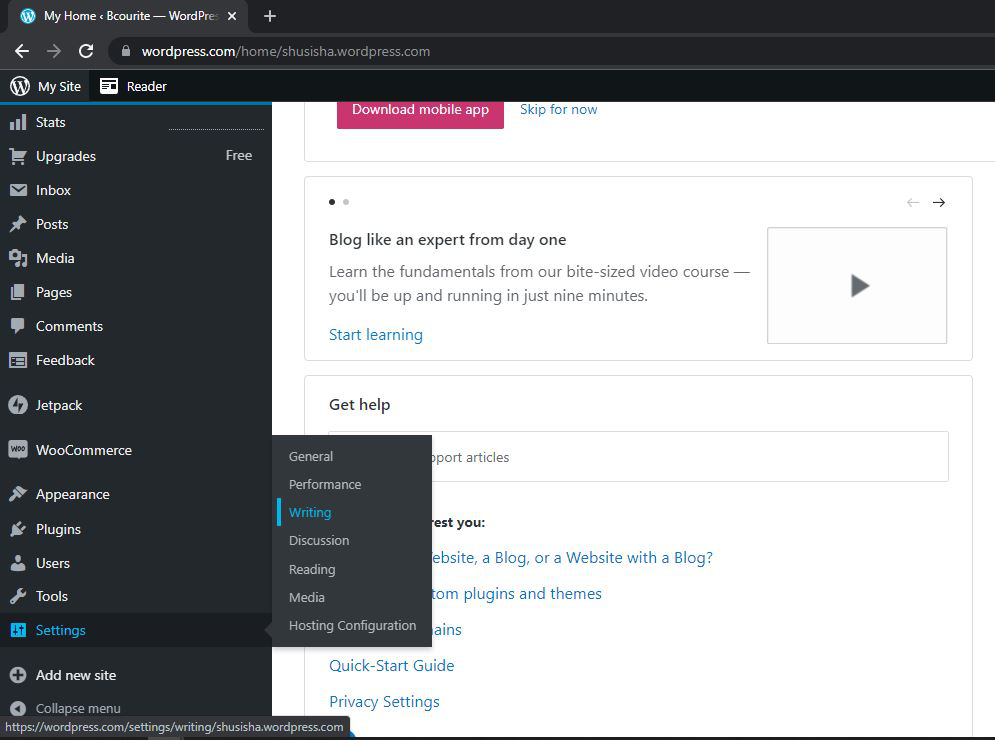This screenshot has width=995, height=740.
Task: Play the blogging course video thumbnail
Action: [x=857, y=286]
